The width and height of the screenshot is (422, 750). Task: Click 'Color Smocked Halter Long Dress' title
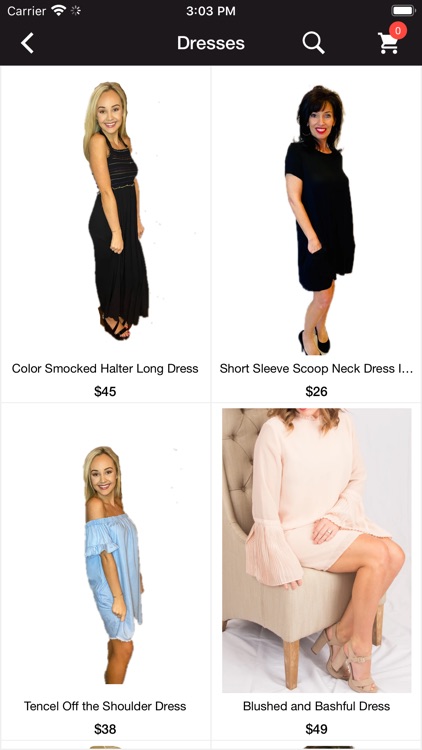[x=105, y=369]
